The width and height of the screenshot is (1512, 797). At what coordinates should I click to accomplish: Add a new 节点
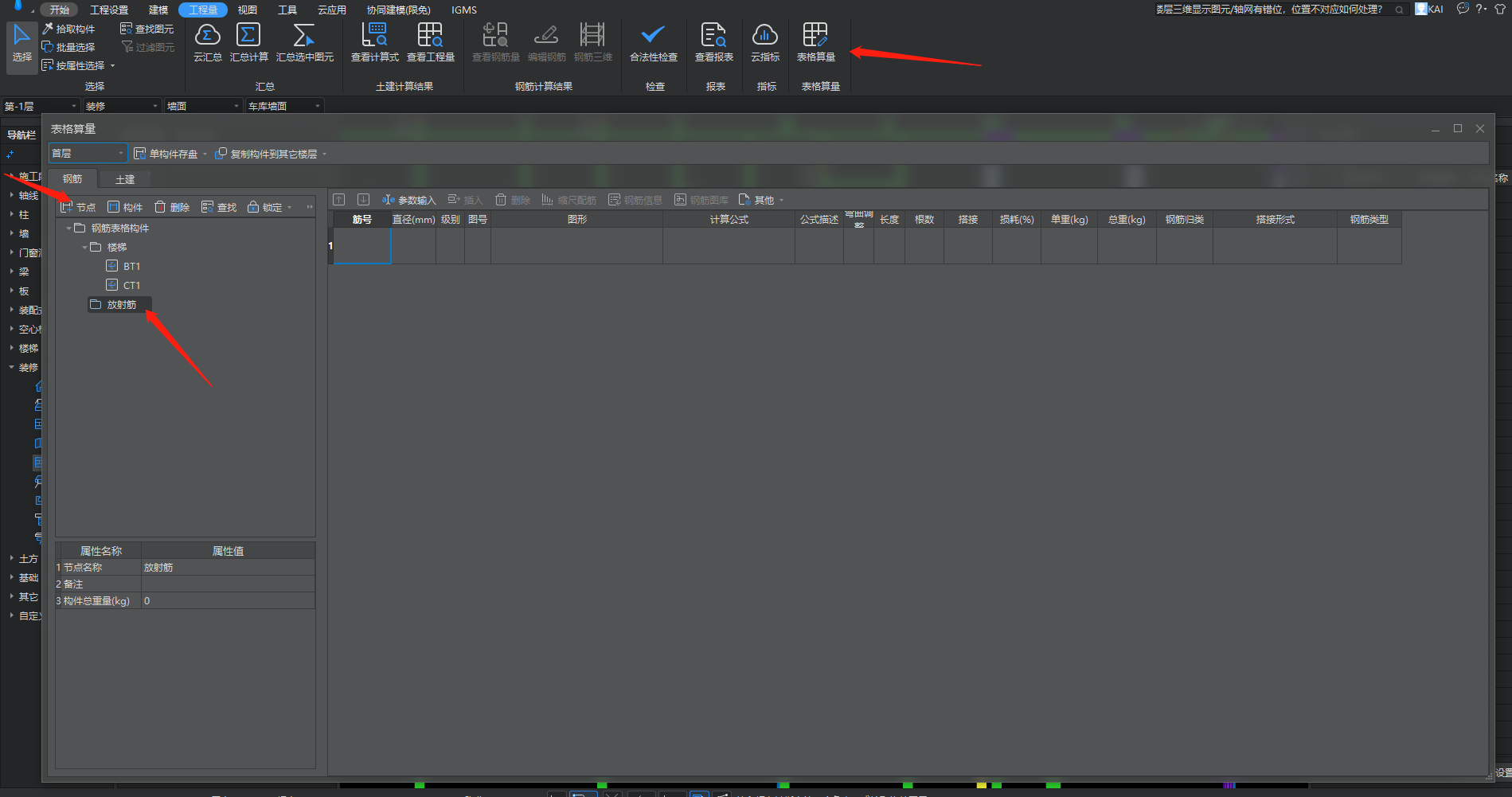click(x=78, y=207)
